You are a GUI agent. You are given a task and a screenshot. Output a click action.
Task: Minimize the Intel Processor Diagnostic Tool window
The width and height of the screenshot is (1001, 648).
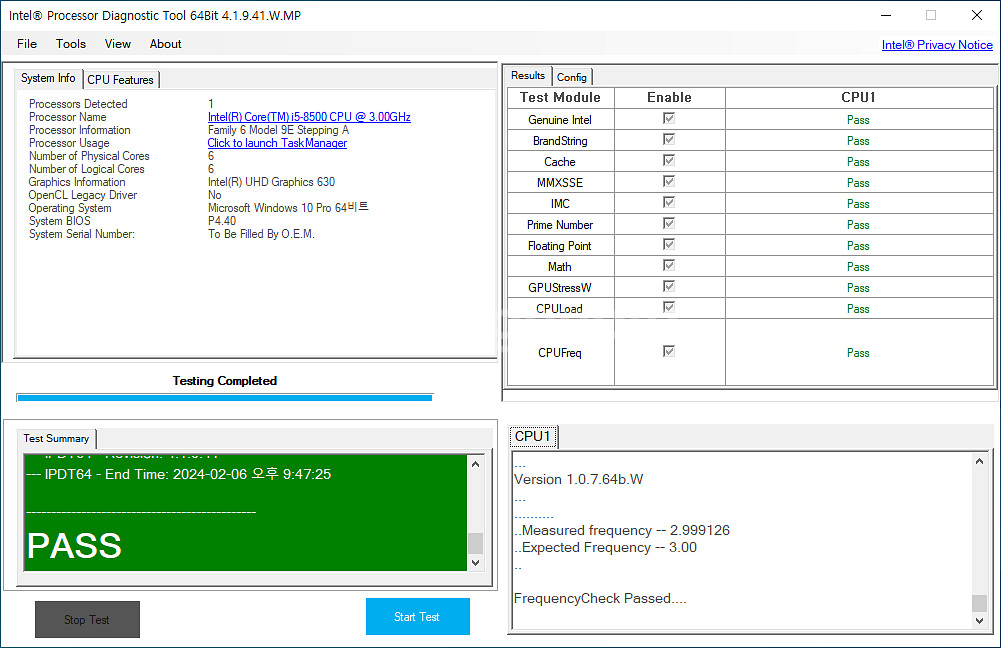point(886,15)
